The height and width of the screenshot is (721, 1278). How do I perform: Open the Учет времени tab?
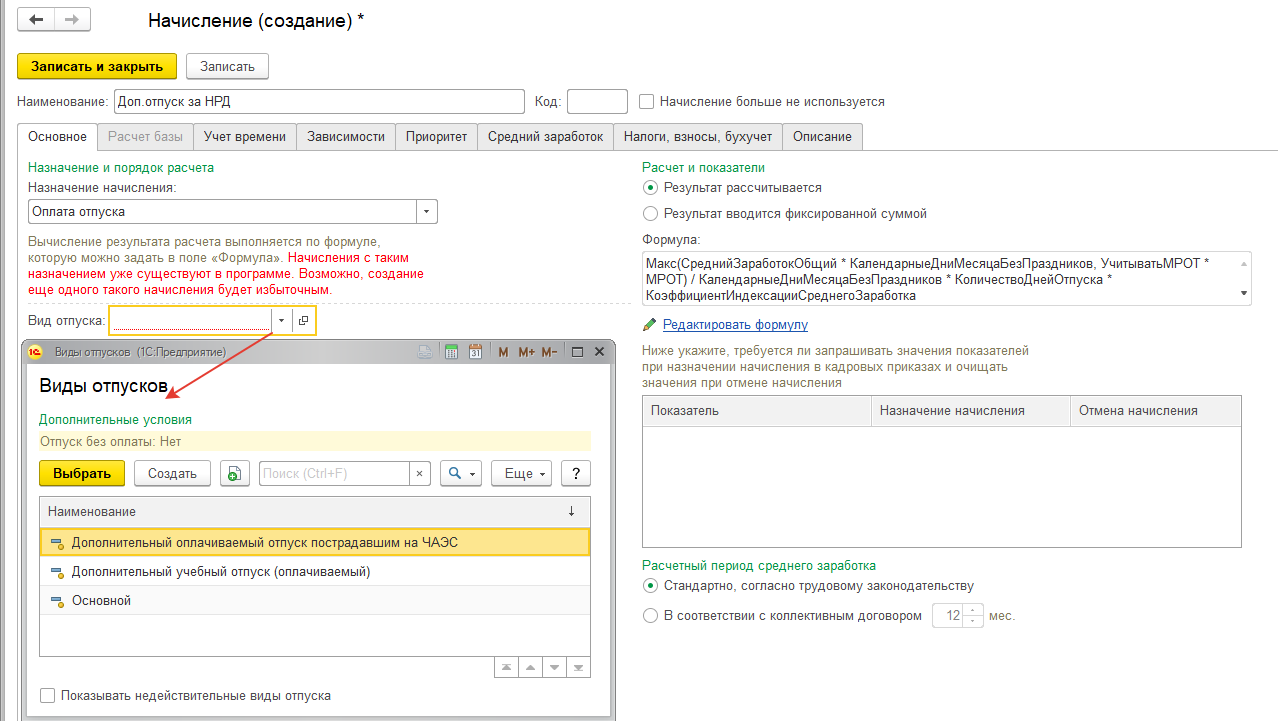(245, 137)
